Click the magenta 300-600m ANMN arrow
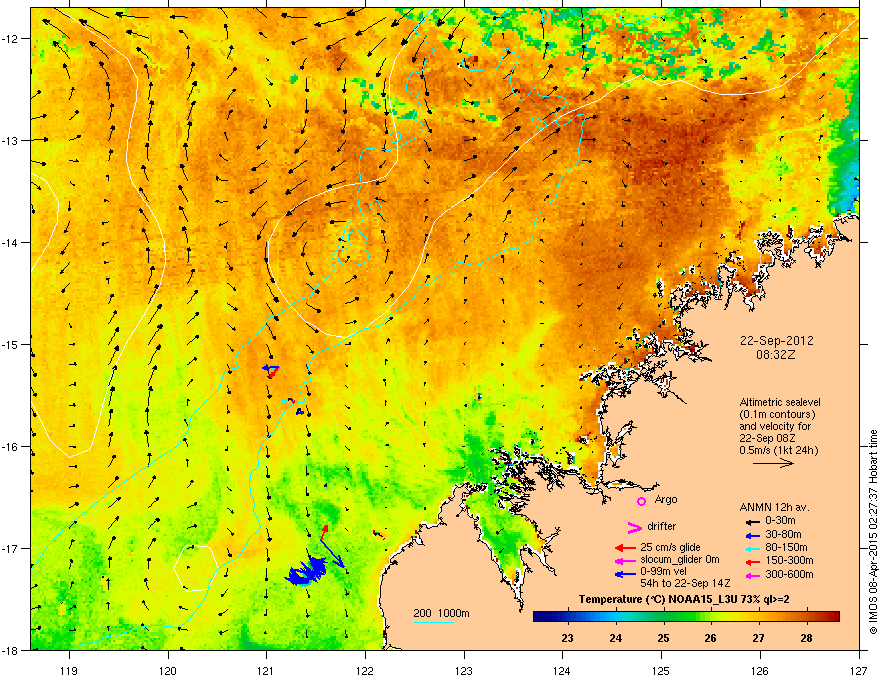Viewport: 880px width, 680px height. [751, 576]
